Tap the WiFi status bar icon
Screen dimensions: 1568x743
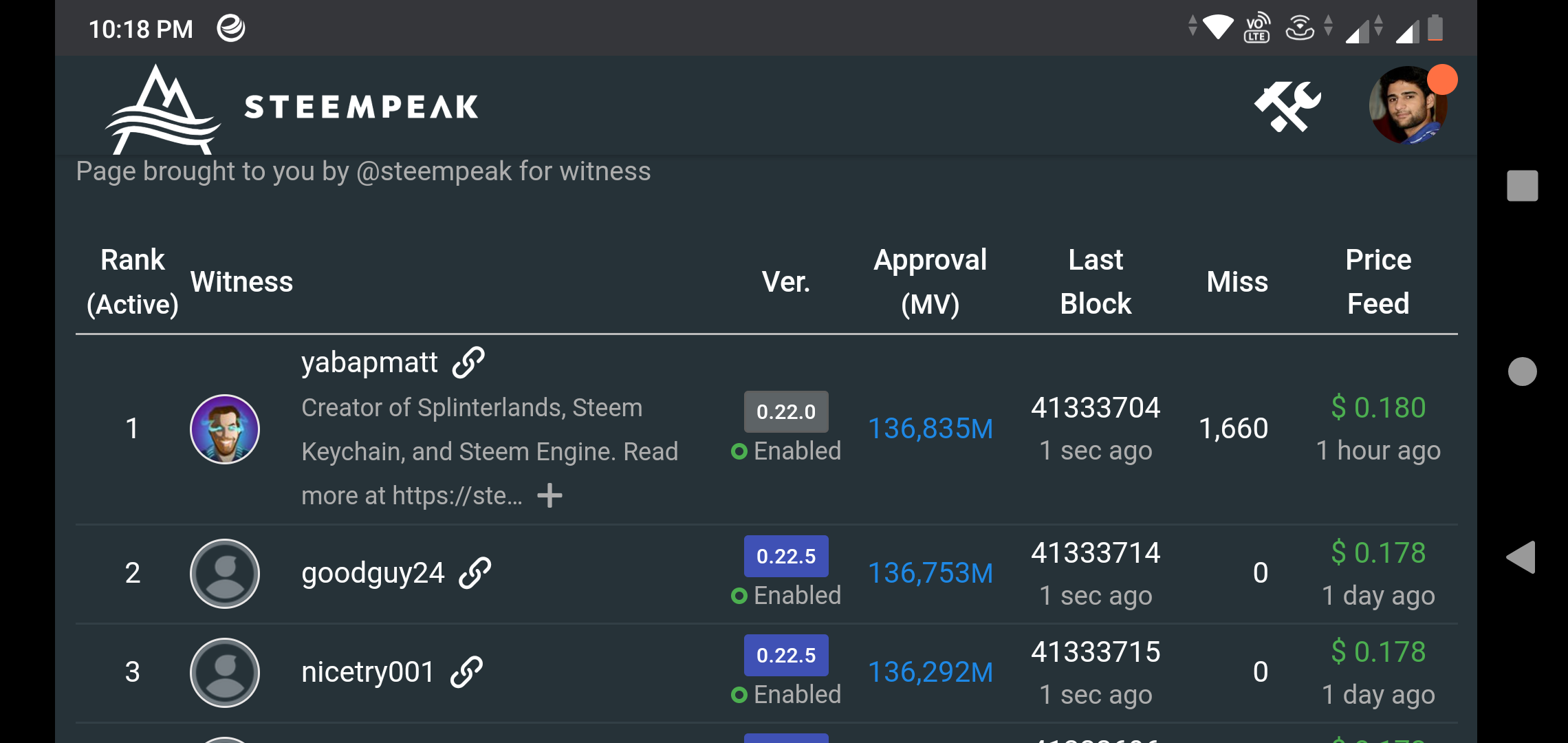[x=1218, y=28]
